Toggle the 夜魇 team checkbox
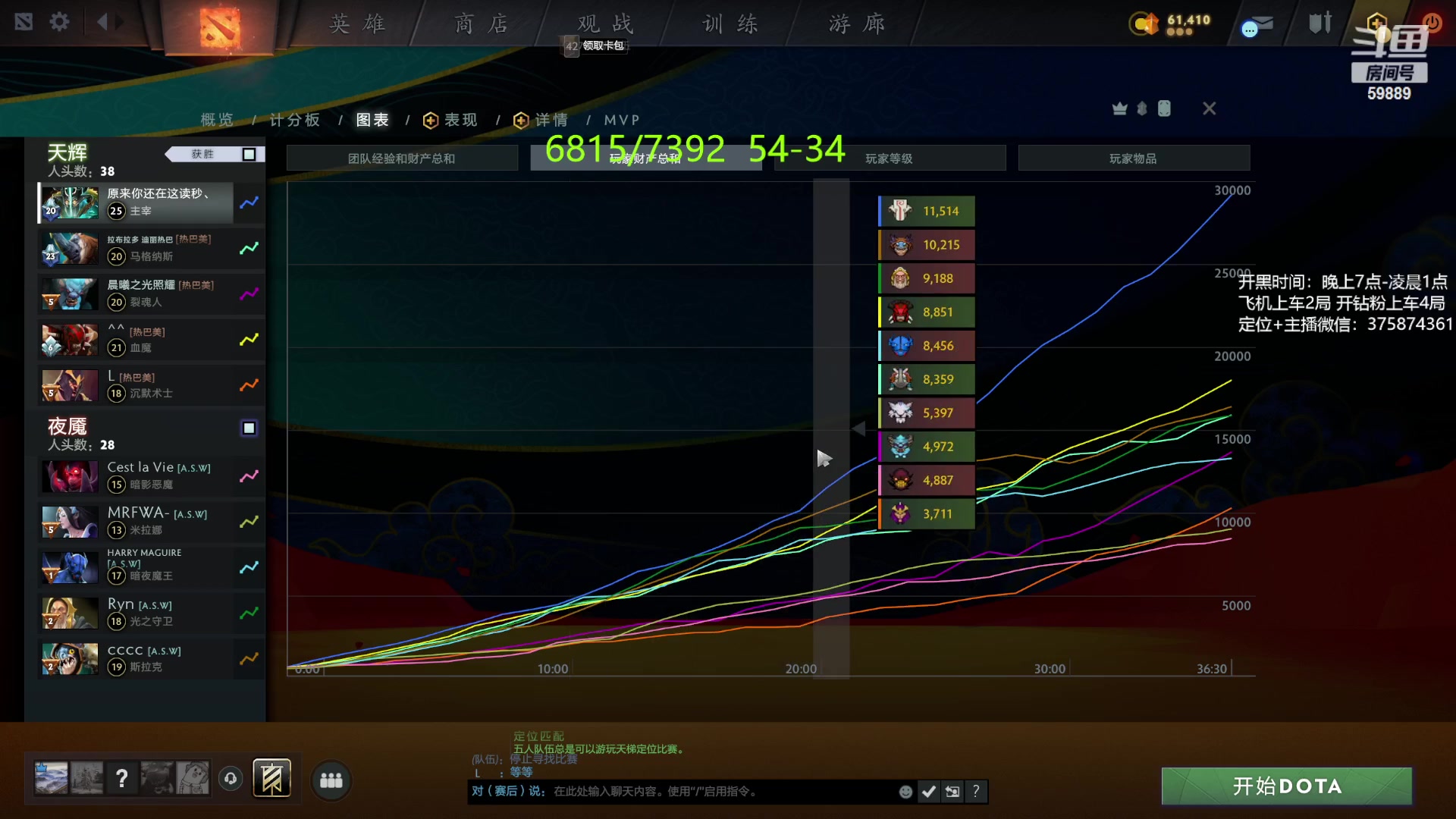Viewport: 1456px width, 819px height. pyautogui.click(x=249, y=428)
